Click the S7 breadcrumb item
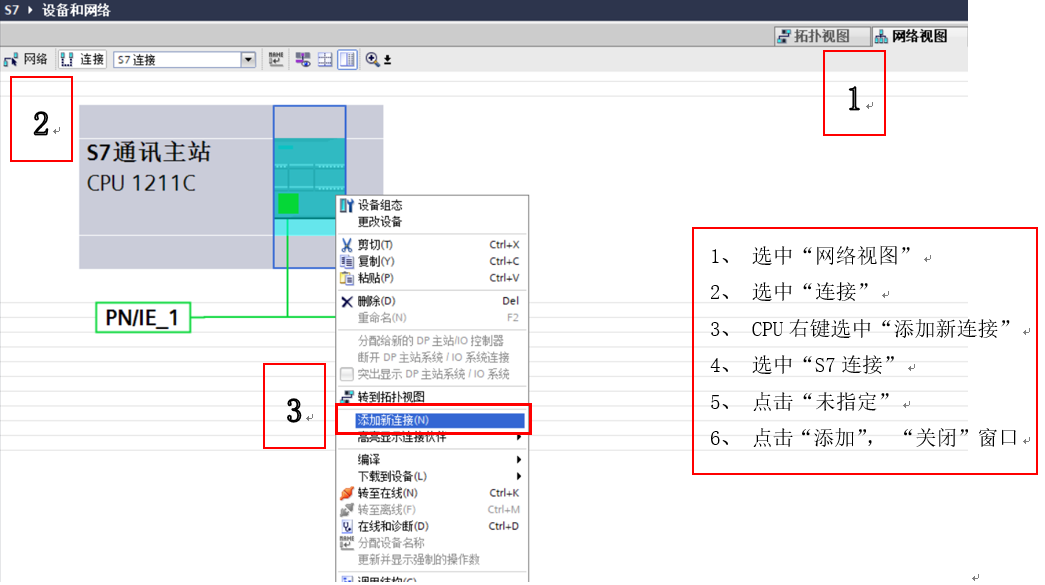Image resolution: width=1045 pixels, height=585 pixels. (x=11, y=10)
